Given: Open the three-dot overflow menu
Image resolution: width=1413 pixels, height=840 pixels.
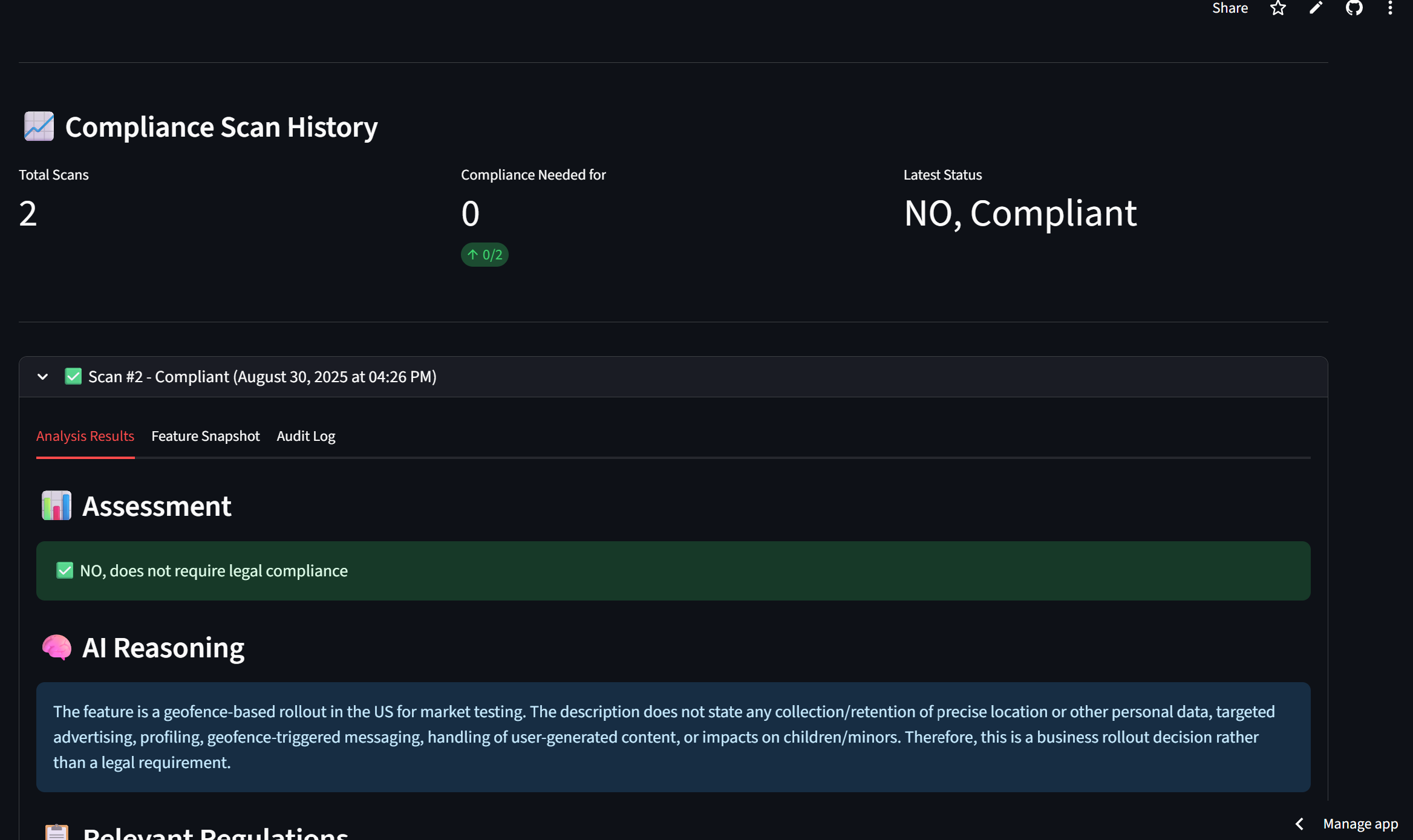Looking at the screenshot, I should 1390,8.
